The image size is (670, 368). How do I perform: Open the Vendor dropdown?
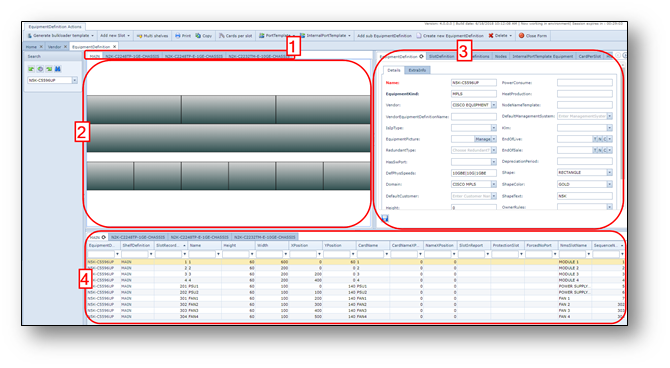(494, 105)
